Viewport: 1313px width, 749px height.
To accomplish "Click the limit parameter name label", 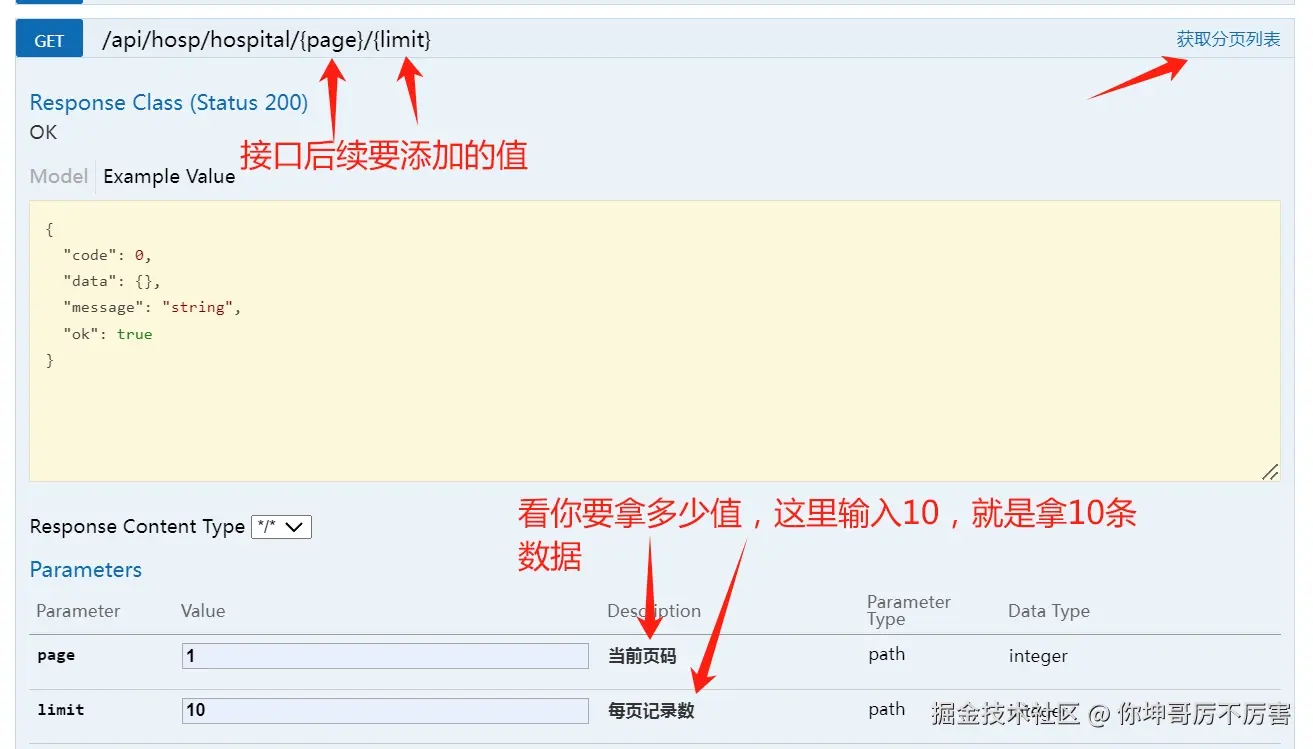I will [x=59, y=710].
